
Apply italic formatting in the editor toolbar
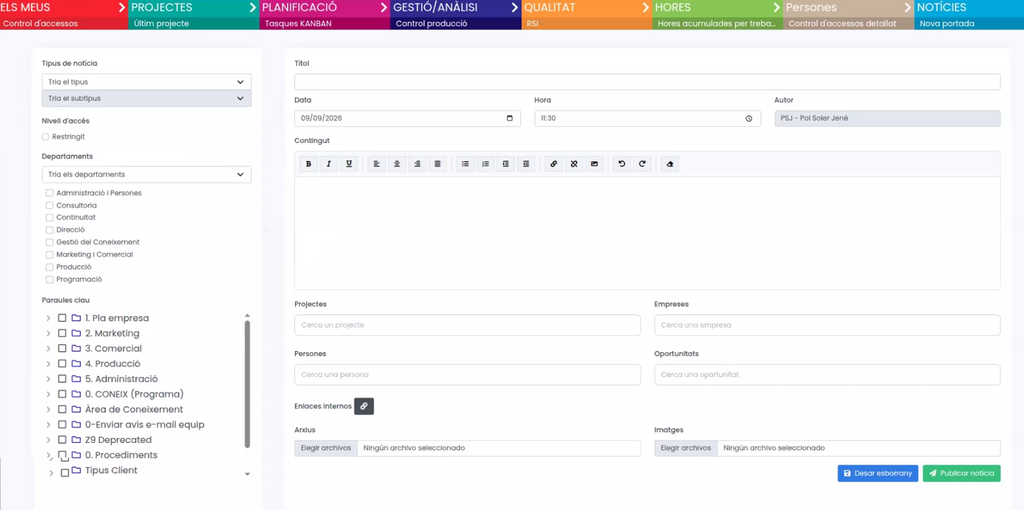coord(328,164)
